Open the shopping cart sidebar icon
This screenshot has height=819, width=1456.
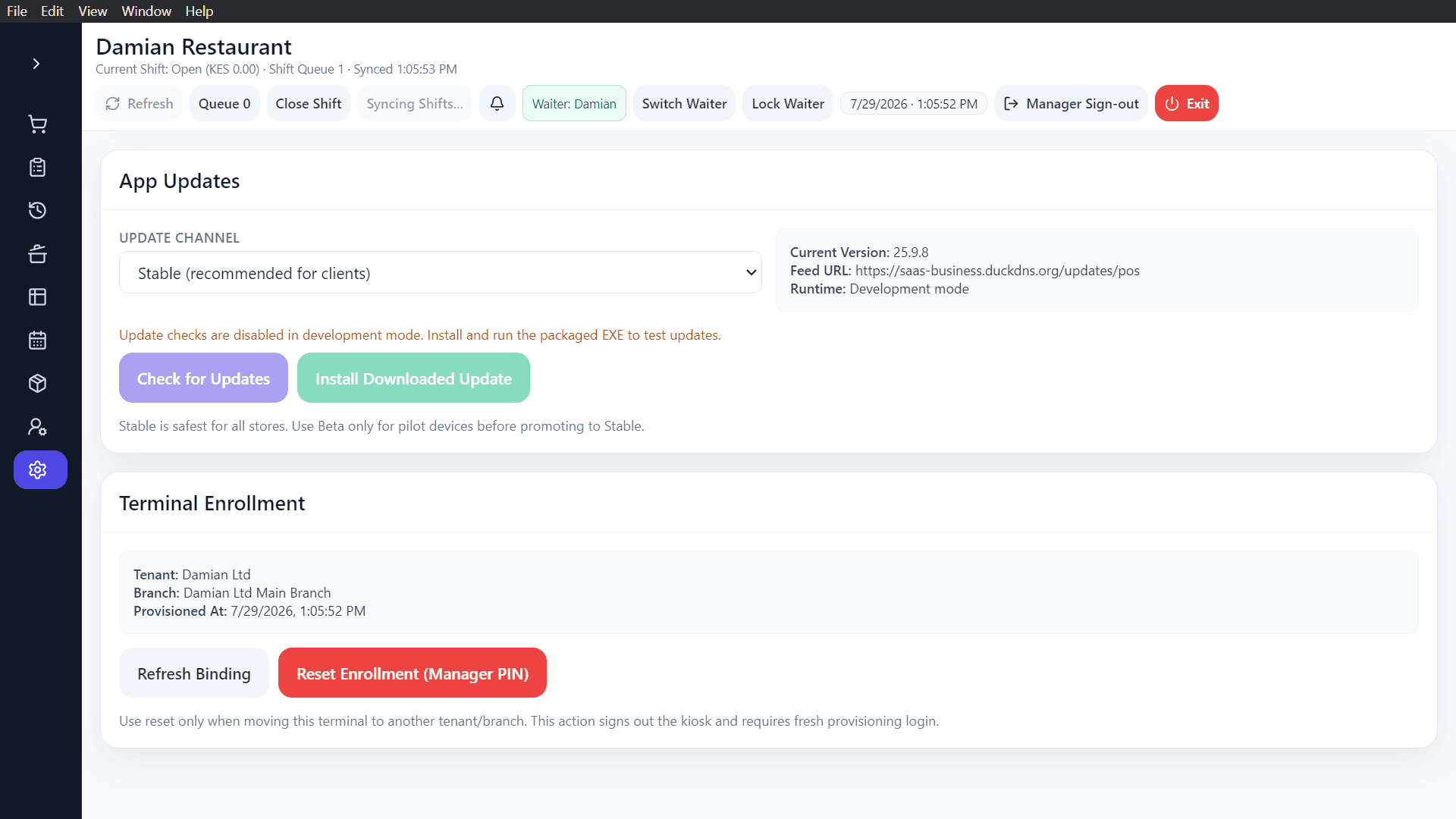(38, 124)
